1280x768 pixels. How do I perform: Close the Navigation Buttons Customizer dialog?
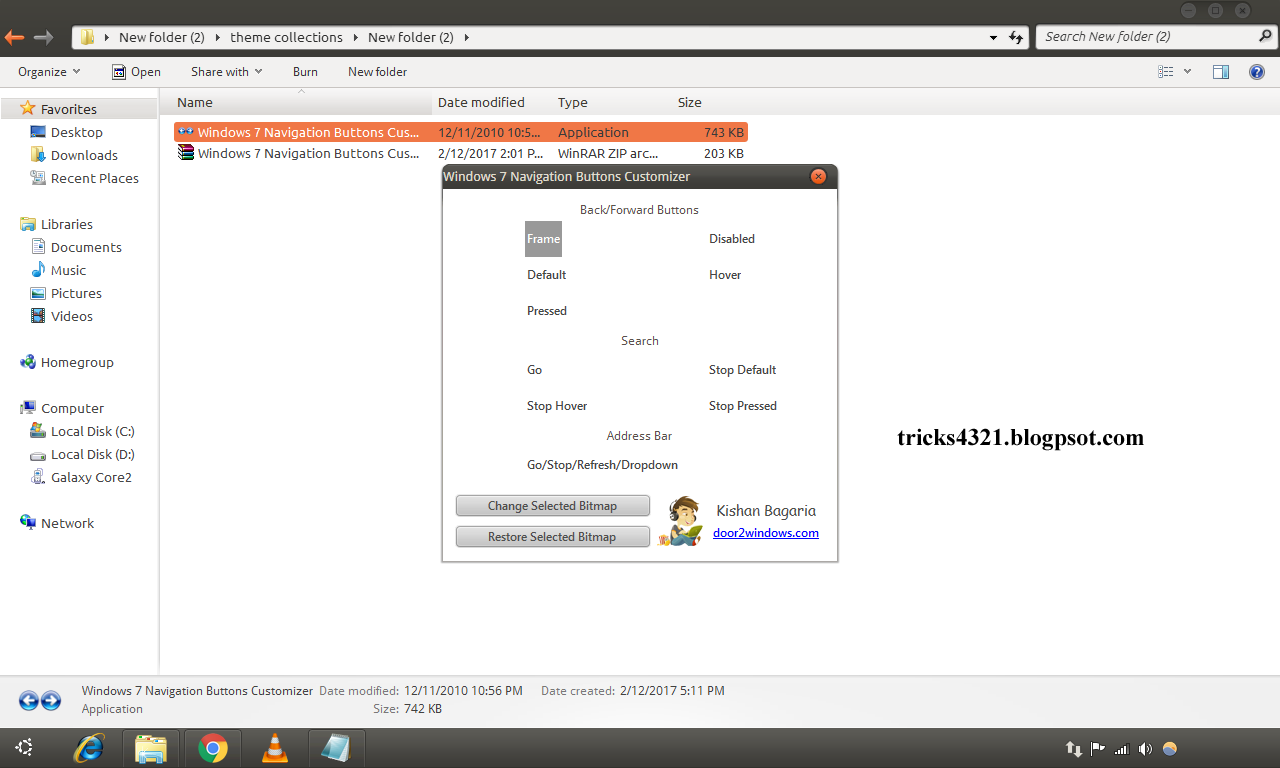(818, 177)
